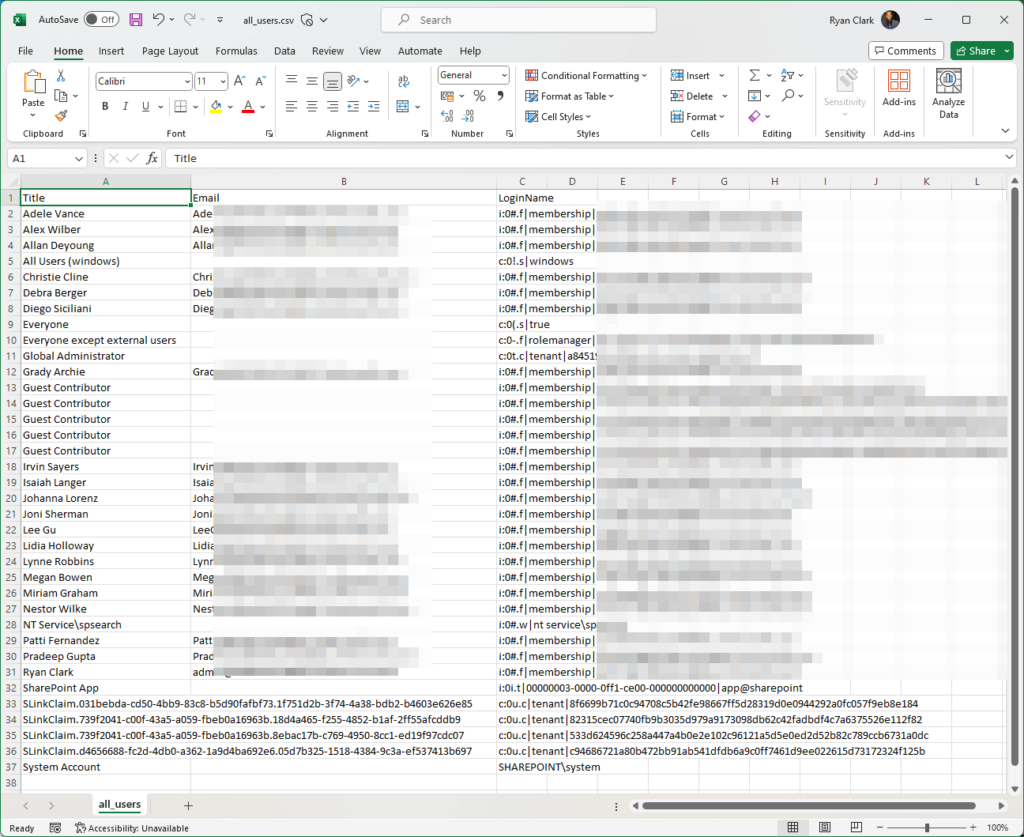Screen dimensions: 1024x837
Task: Click the Find and Select magnifier
Action: tap(788, 95)
